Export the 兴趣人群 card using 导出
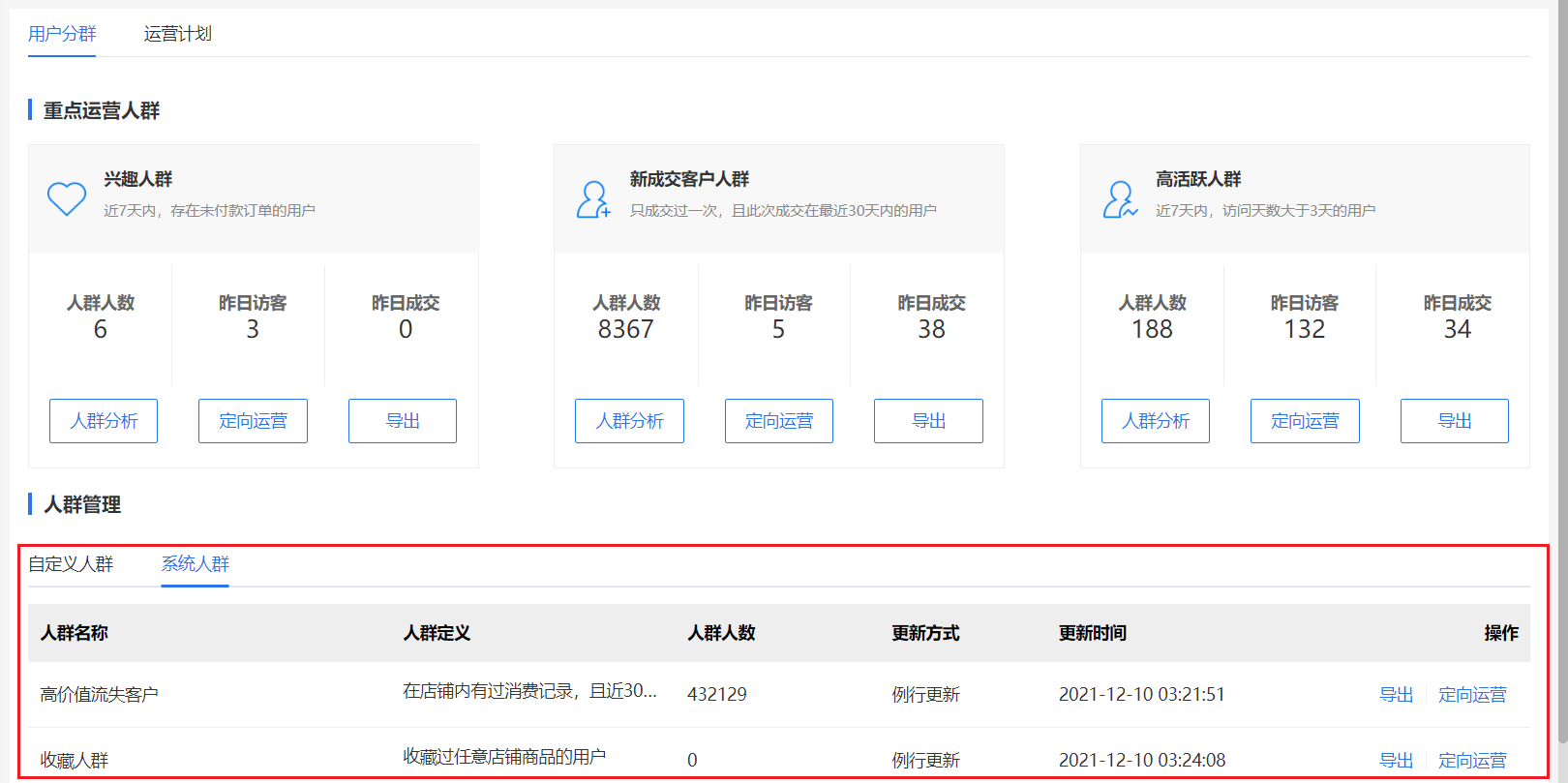 click(403, 421)
